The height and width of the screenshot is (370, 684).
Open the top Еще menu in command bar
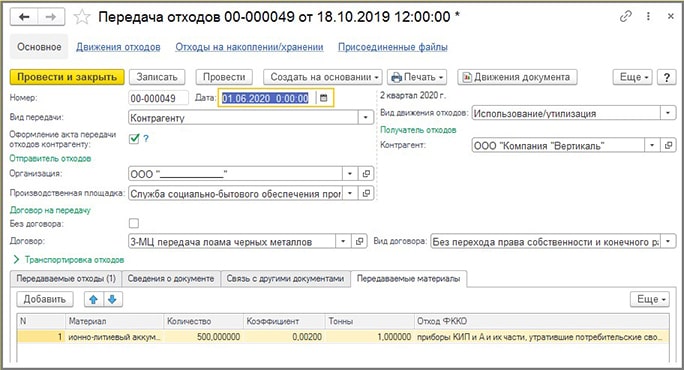click(x=633, y=77)
